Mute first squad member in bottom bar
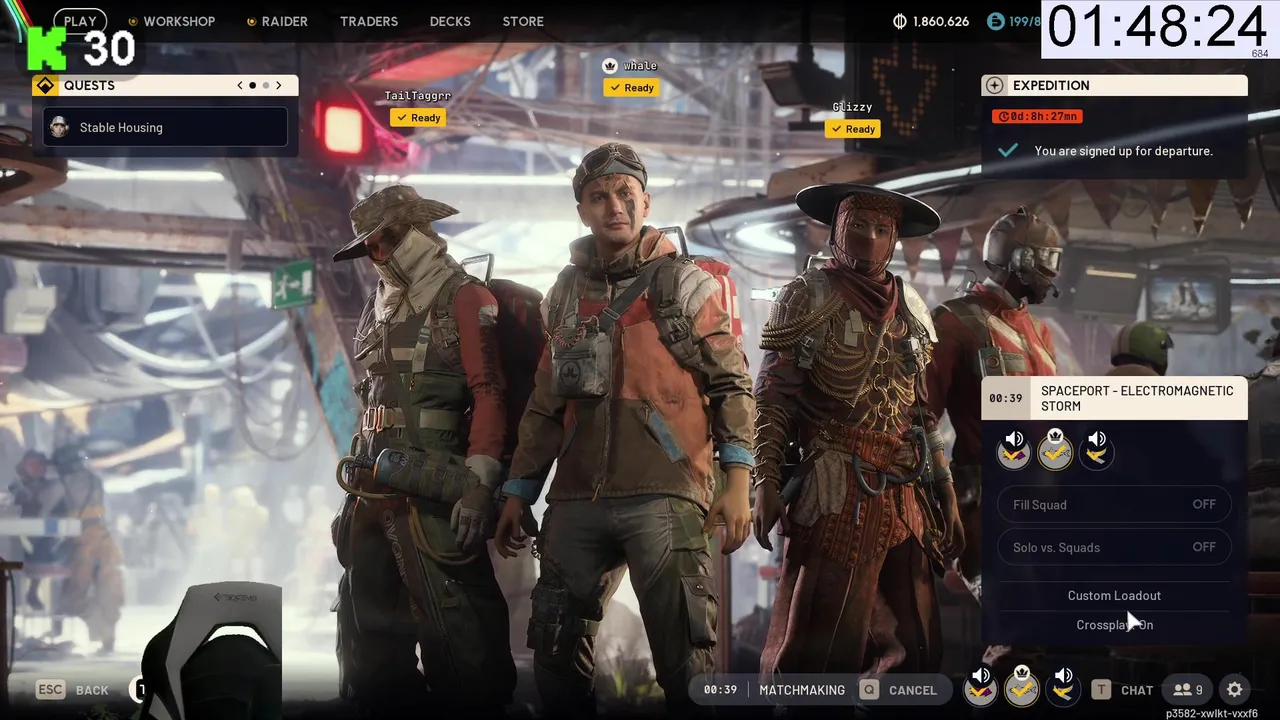Viewport: 1280px width, 720px height. tap(981, 686)
